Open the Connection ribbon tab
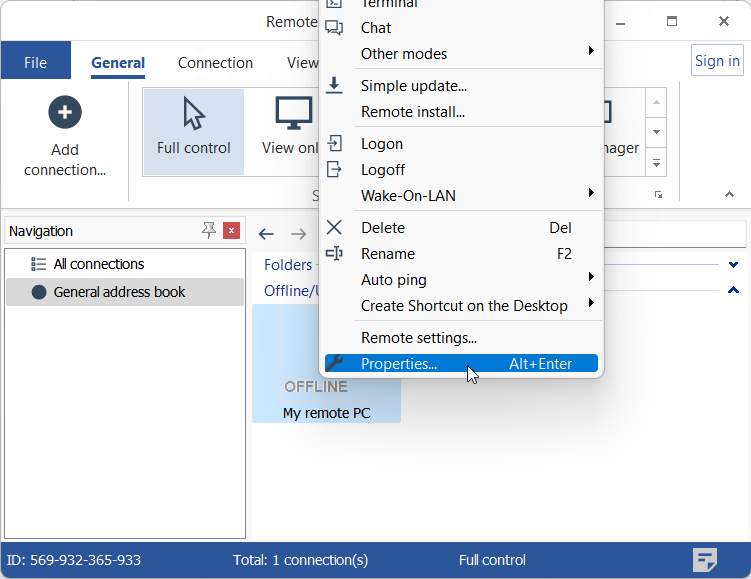The width and height of the screenshot is (751, 579). [x=215, y=63]
